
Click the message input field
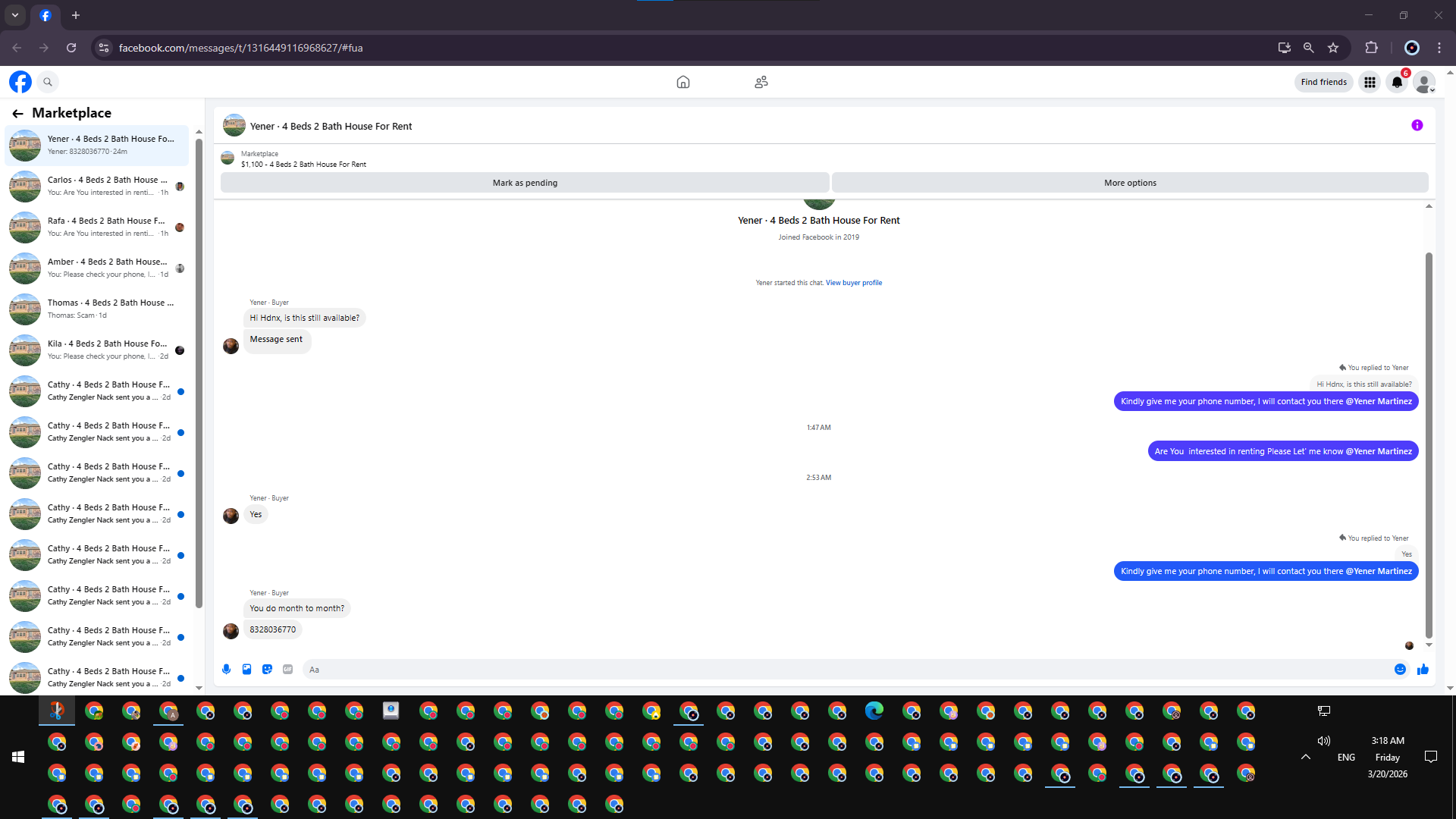coord(834,670)
